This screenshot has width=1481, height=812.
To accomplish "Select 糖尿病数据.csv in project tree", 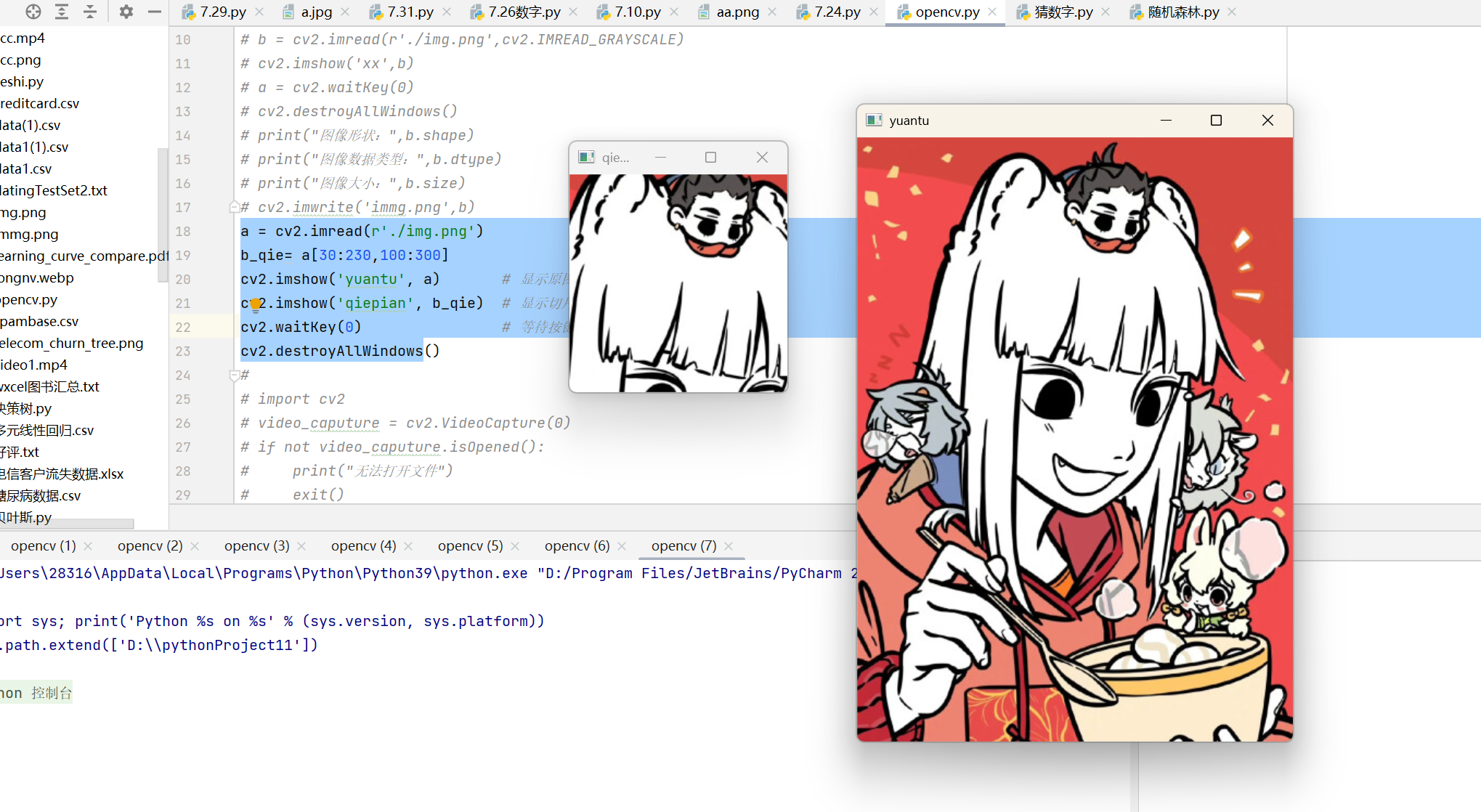I will tap(41, 495).
